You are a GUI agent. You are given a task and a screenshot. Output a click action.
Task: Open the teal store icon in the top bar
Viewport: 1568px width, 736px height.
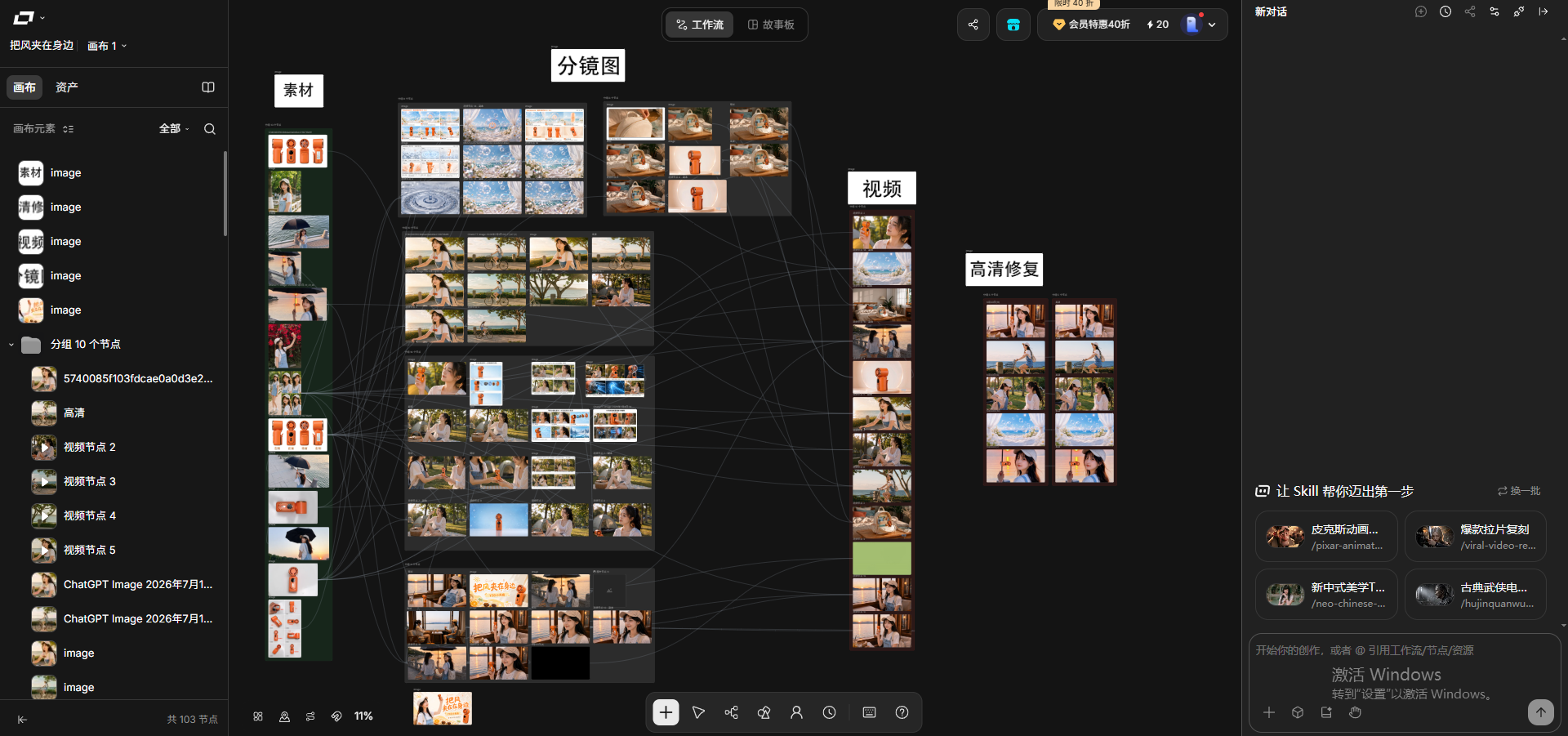1013,25
